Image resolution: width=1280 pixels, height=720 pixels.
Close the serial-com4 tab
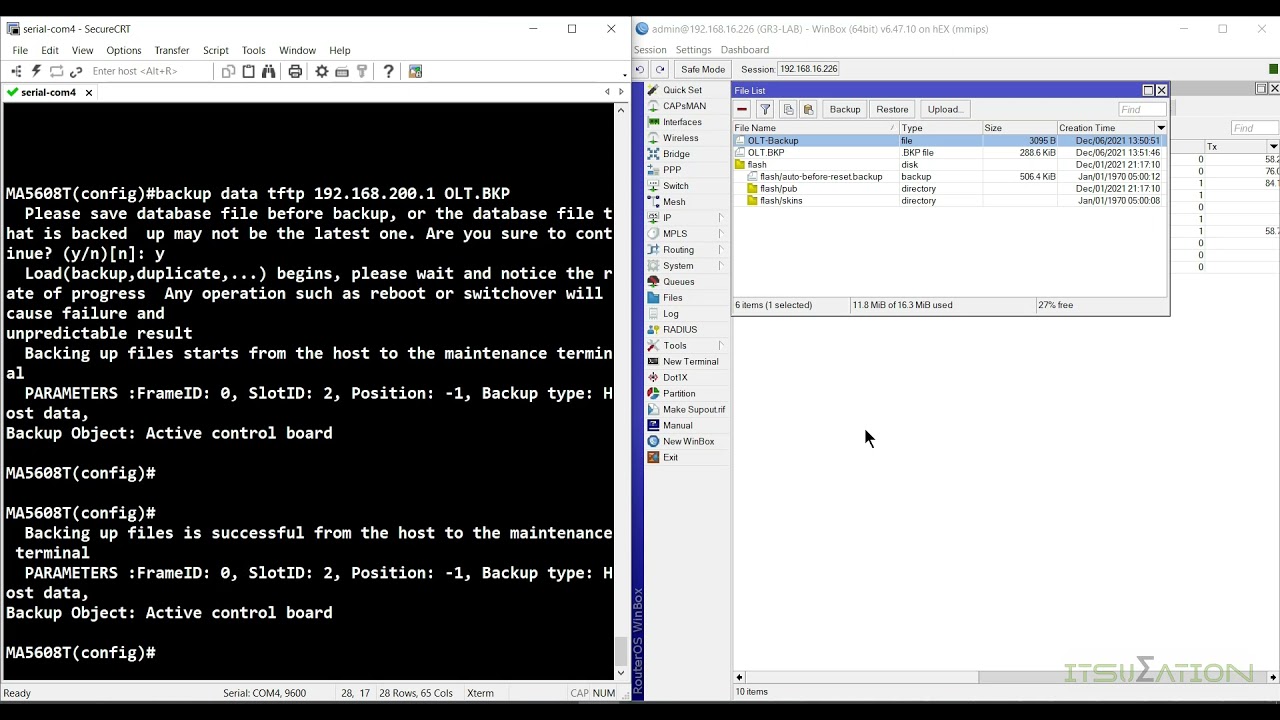point(89,92)
